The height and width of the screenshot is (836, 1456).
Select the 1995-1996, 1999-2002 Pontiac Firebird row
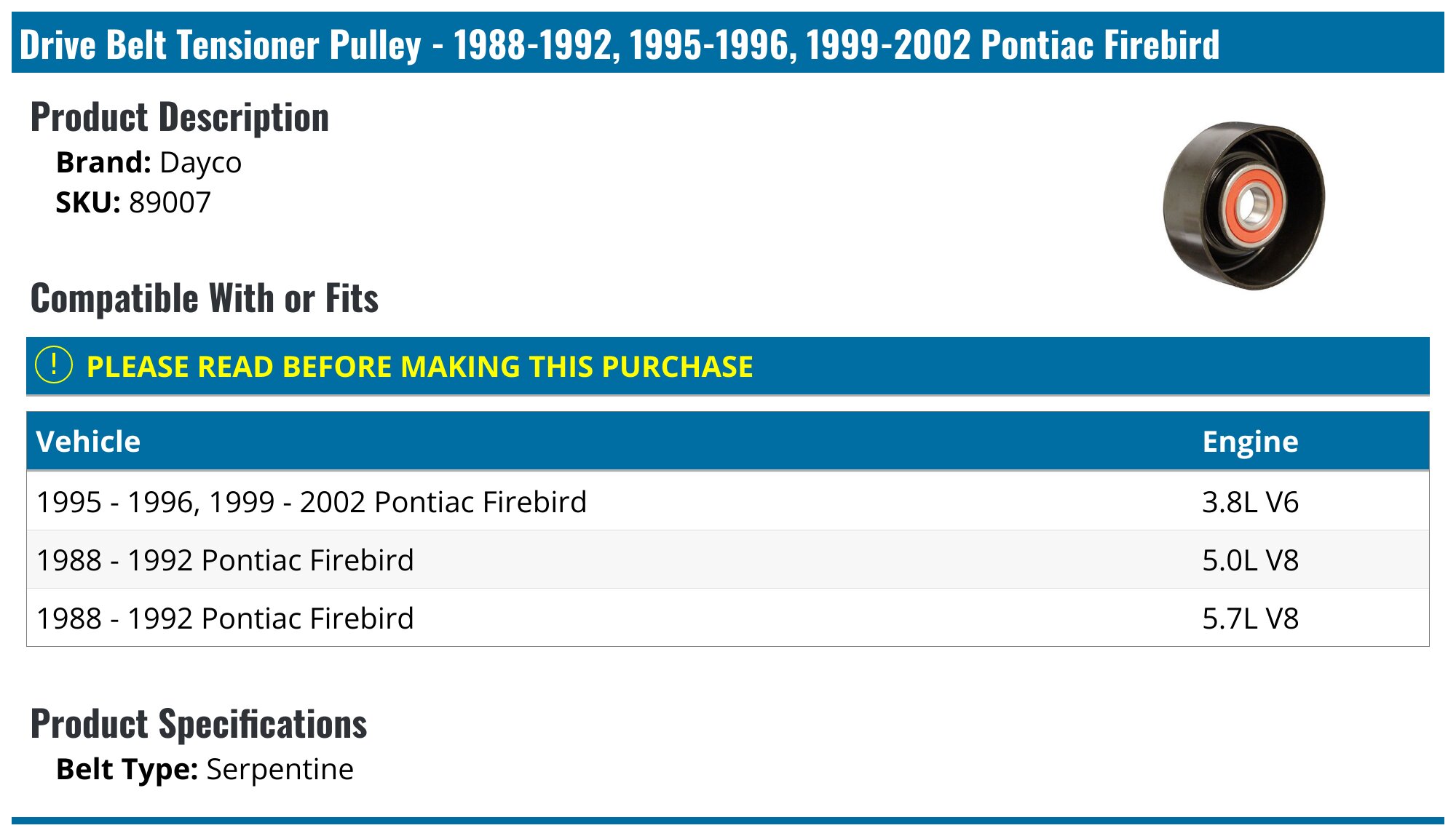pyautogui.click(x=312, y=502)
